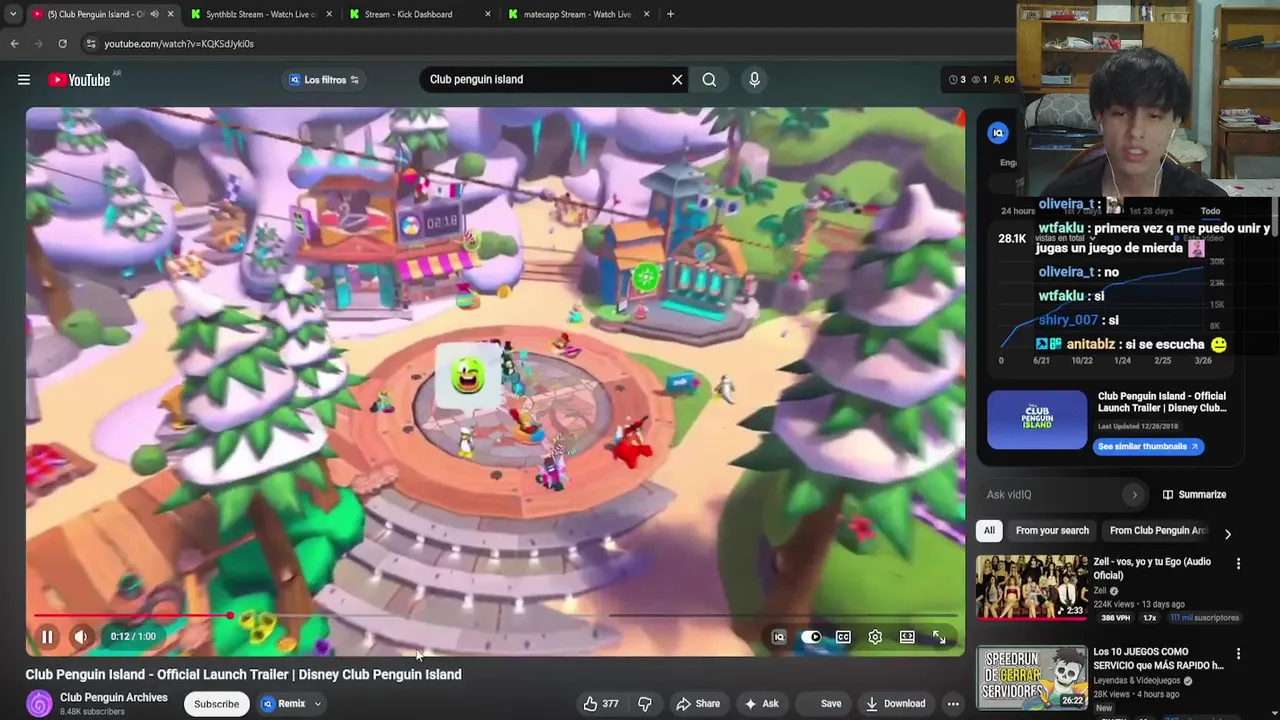Show more filter chips with right chevron

1228,534
